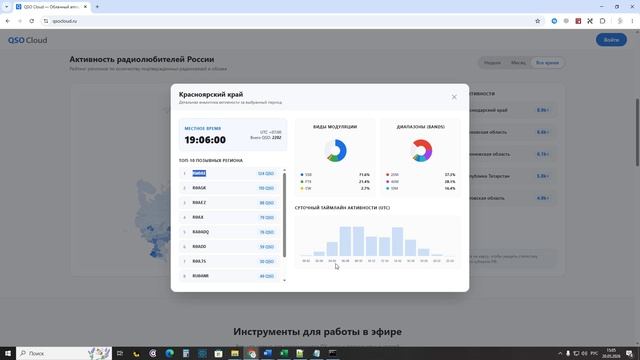Screen dimensions: 640x360
Task: Focus the qsocloud.ru address bar
Action: point(286,21)
